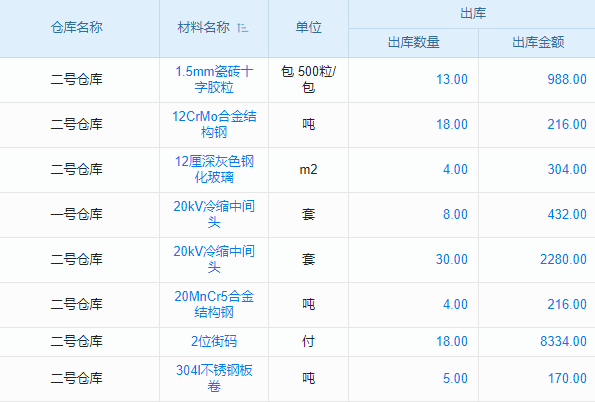Open the 12CrMo合金结构钢 material link

point(214,124)
